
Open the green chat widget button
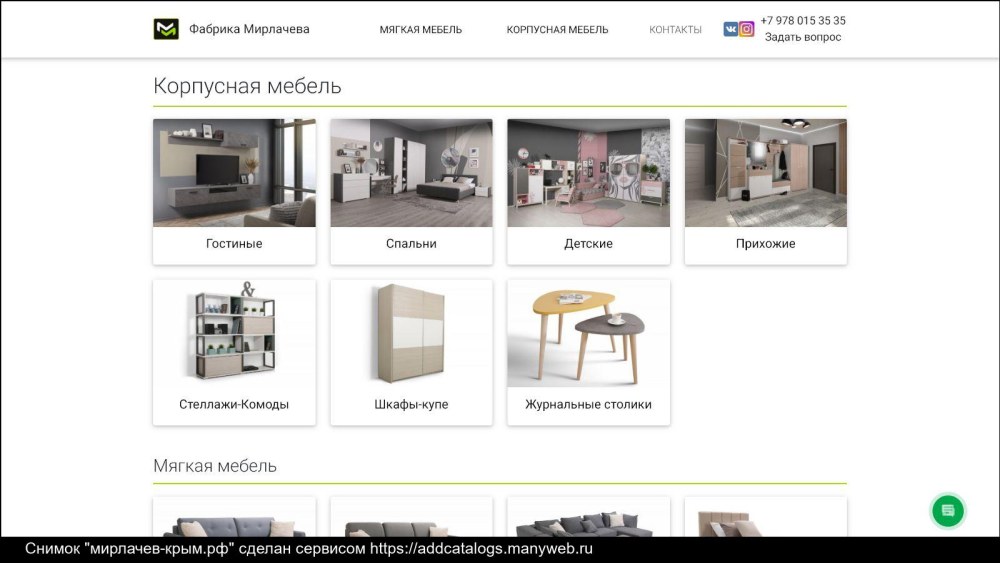pyautogui.click(x=948, y=511)
